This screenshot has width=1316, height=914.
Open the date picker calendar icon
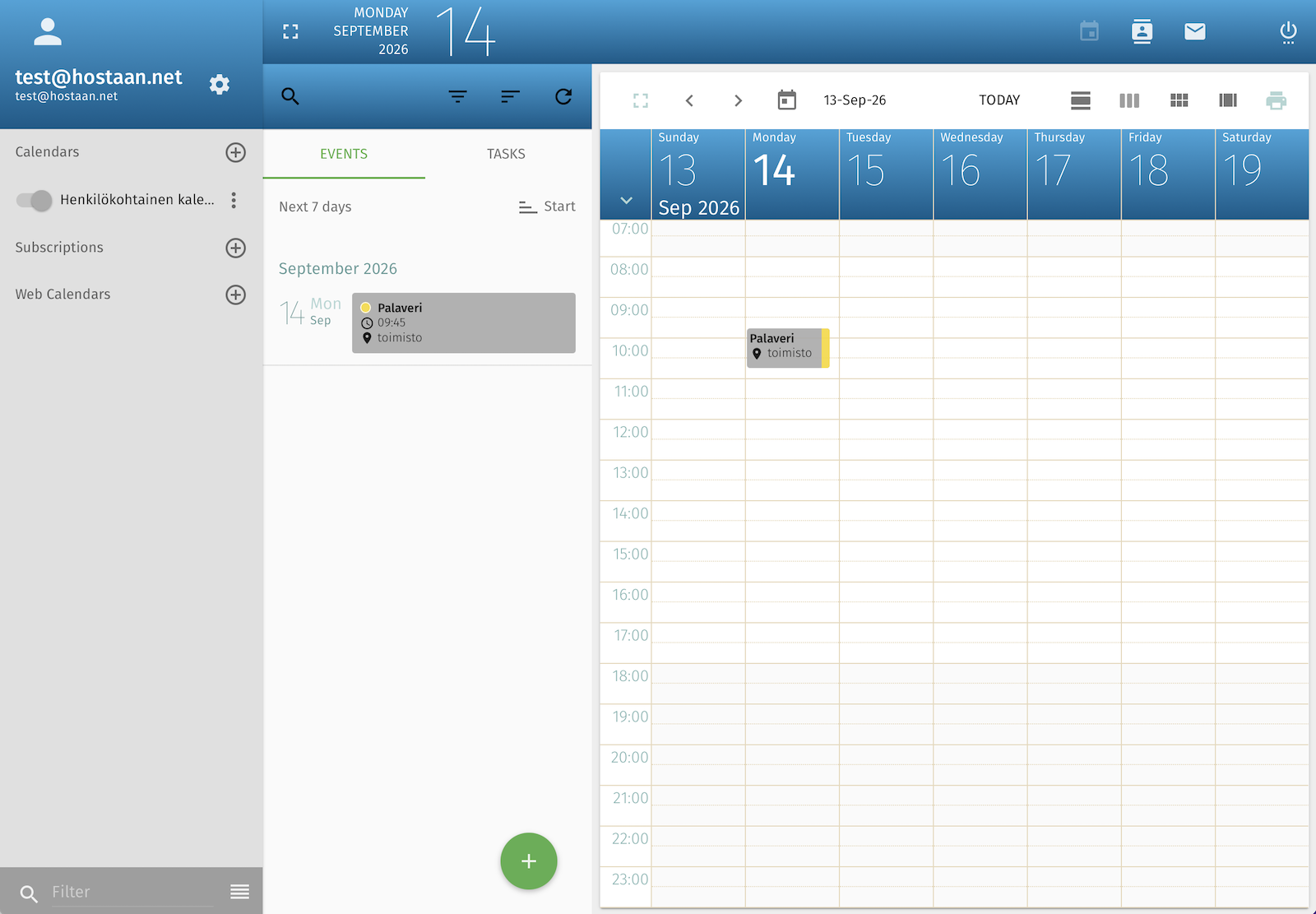787,100
